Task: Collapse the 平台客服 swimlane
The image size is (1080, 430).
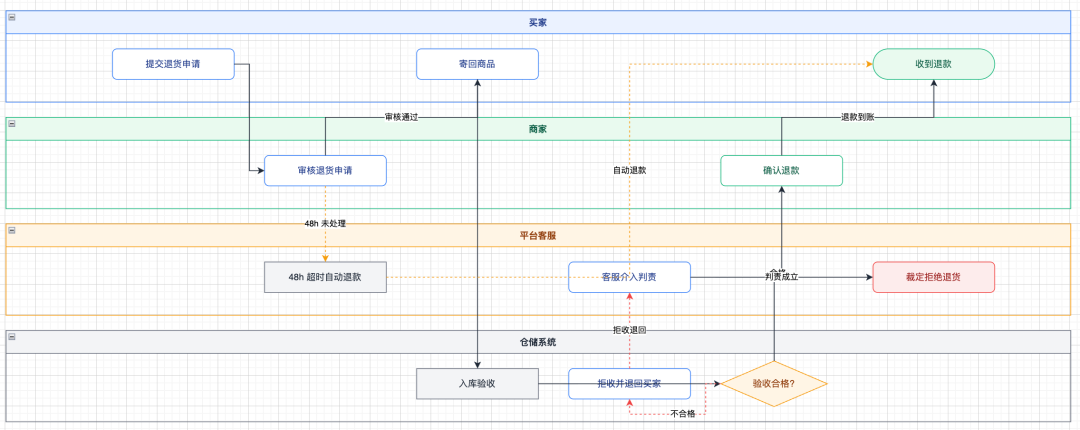Action: (12, 229)
